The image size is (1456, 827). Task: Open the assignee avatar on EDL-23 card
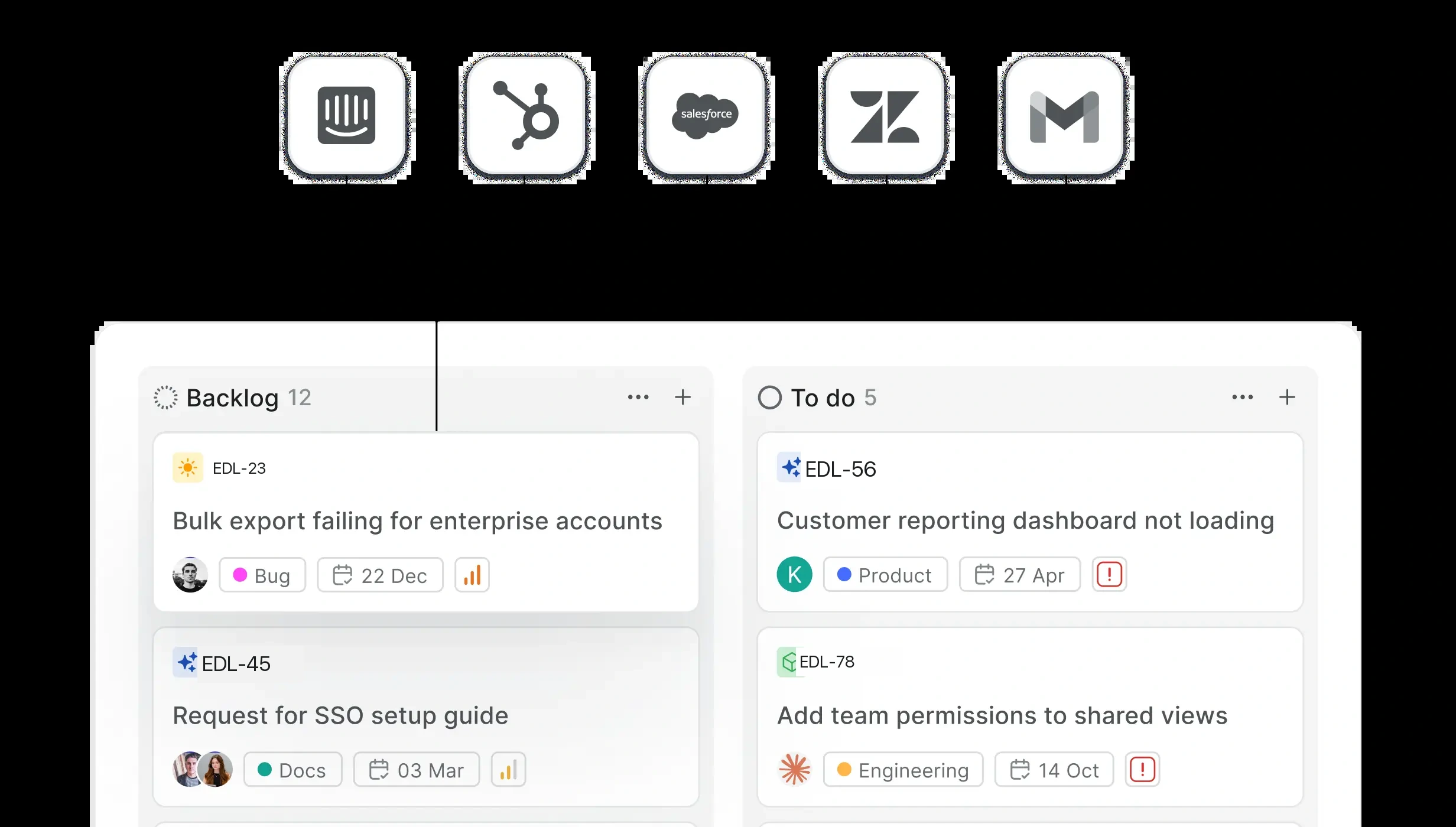coord(190,575)
